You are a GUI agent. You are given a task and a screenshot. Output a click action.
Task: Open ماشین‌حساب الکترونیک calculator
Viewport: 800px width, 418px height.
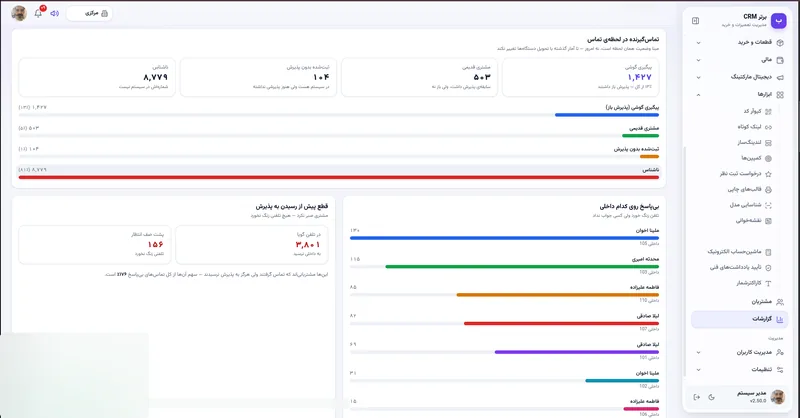click(x=739, y=252)
